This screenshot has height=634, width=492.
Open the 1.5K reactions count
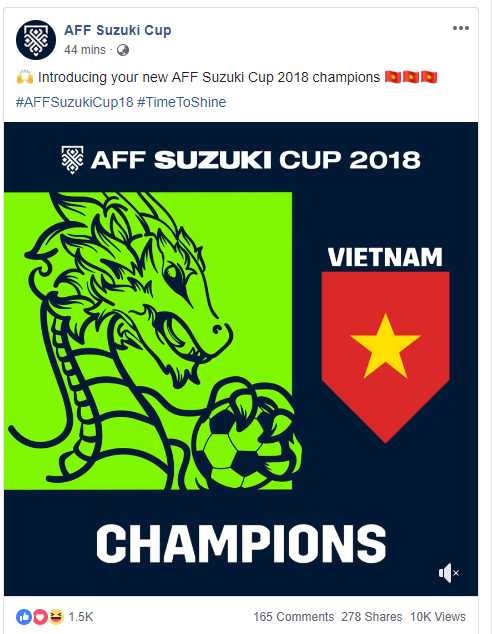click(81, 617)
